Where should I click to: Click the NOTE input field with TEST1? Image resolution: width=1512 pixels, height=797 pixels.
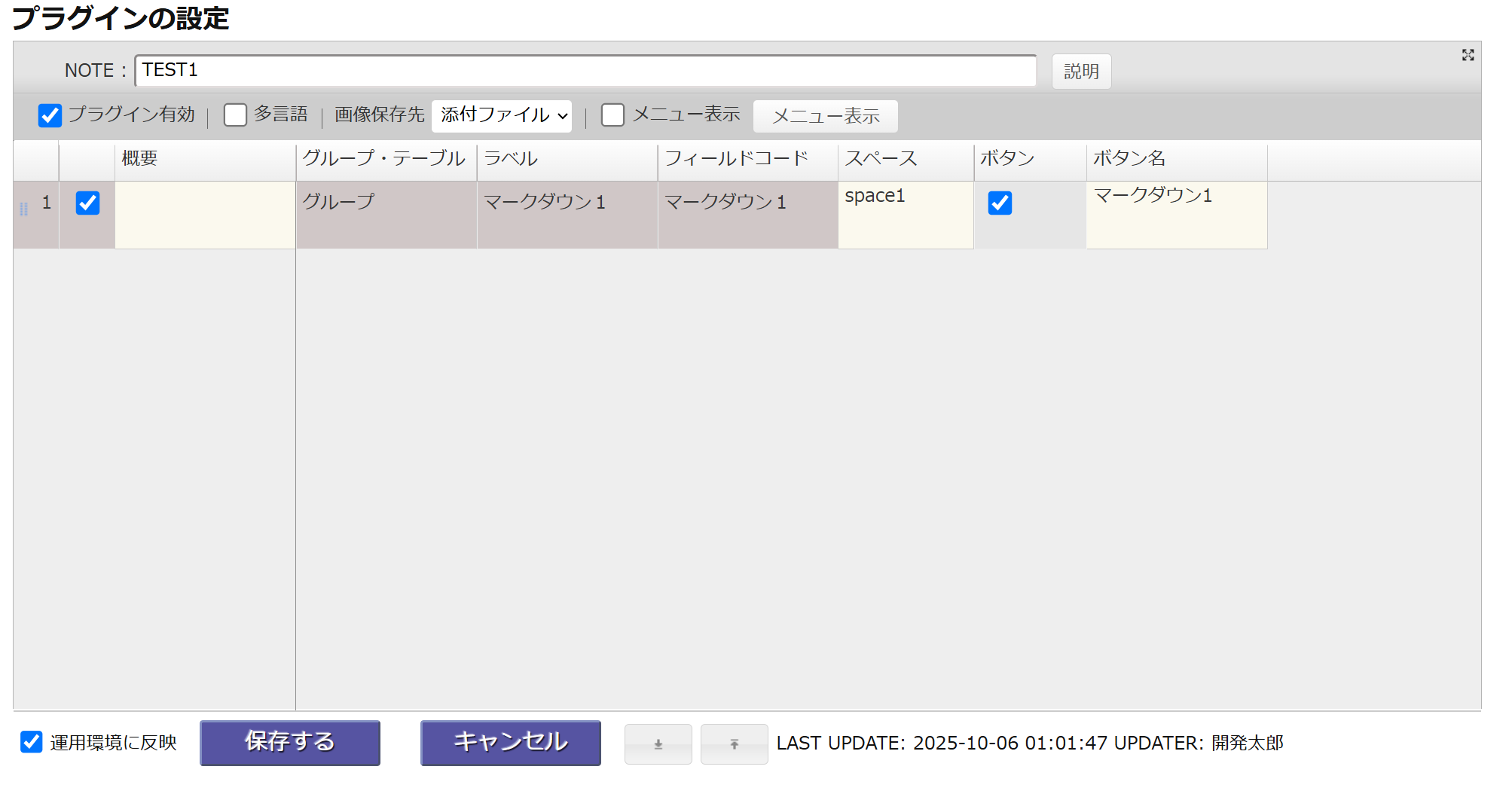pyautogui.click(x=585, y=70)
